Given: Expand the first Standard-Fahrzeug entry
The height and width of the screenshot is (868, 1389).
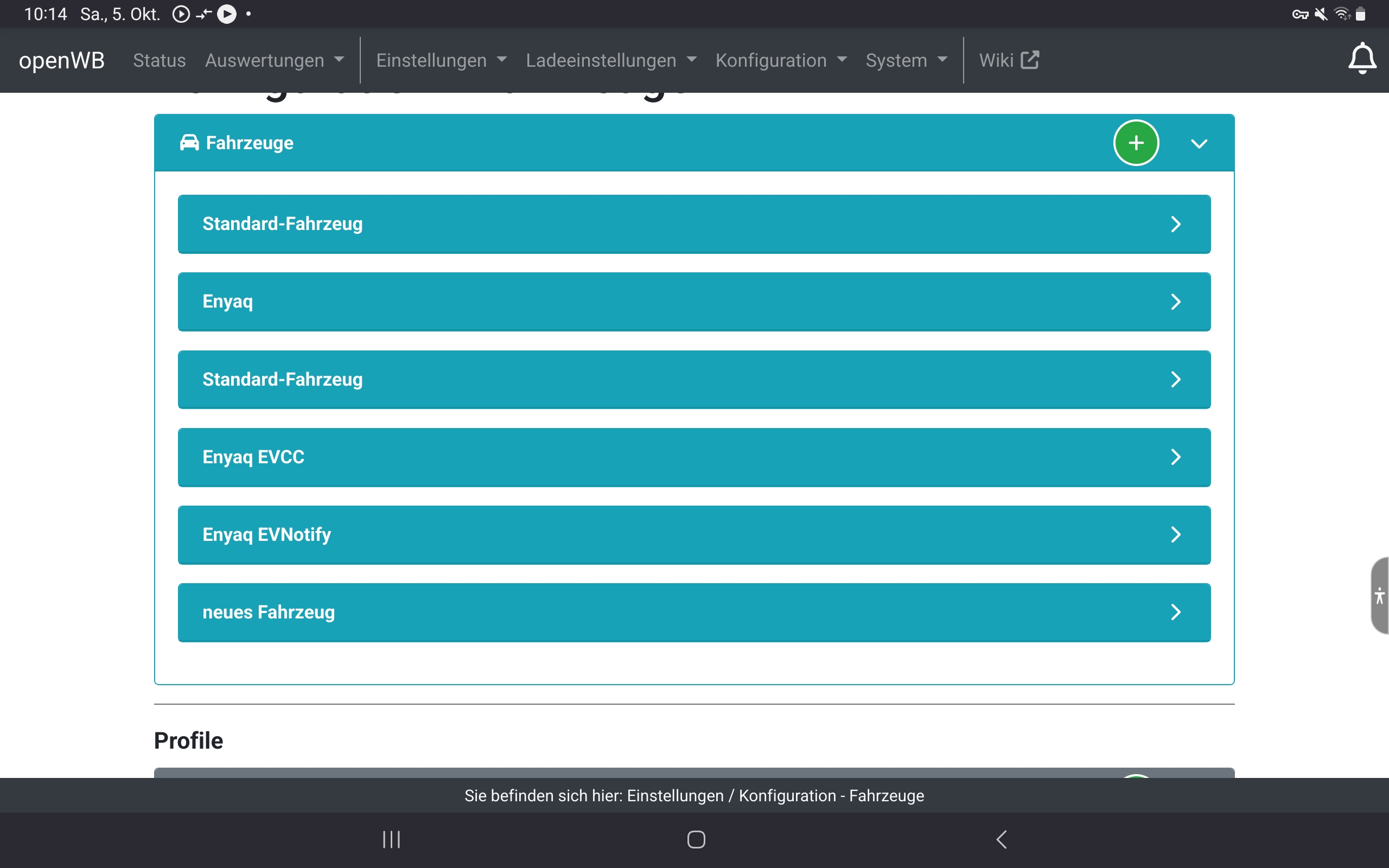Looking at the screenshot, I should tap(694, 224).
